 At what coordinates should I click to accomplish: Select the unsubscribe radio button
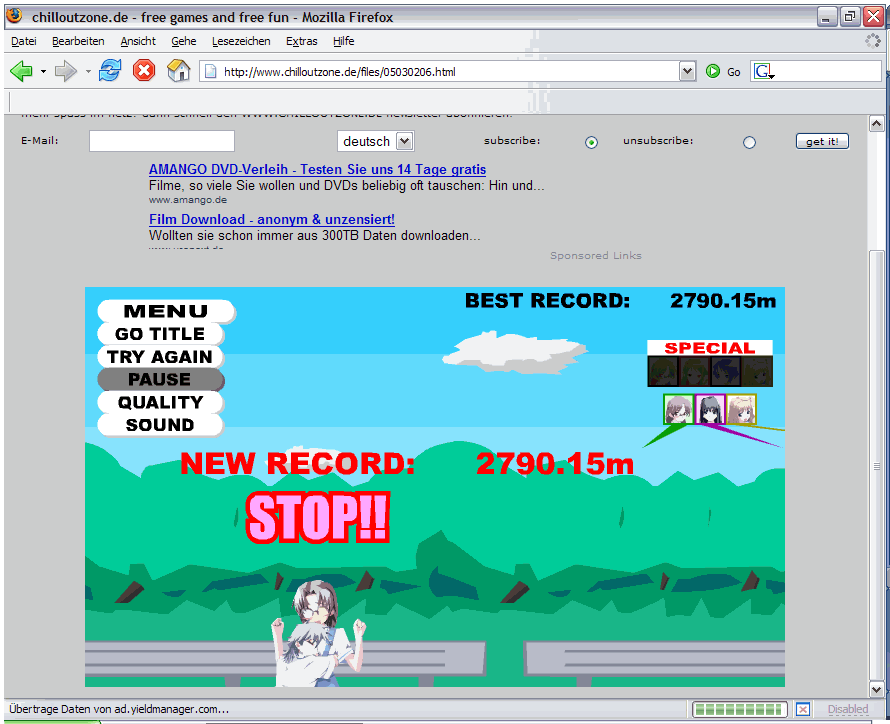click(x=749, y=142)
